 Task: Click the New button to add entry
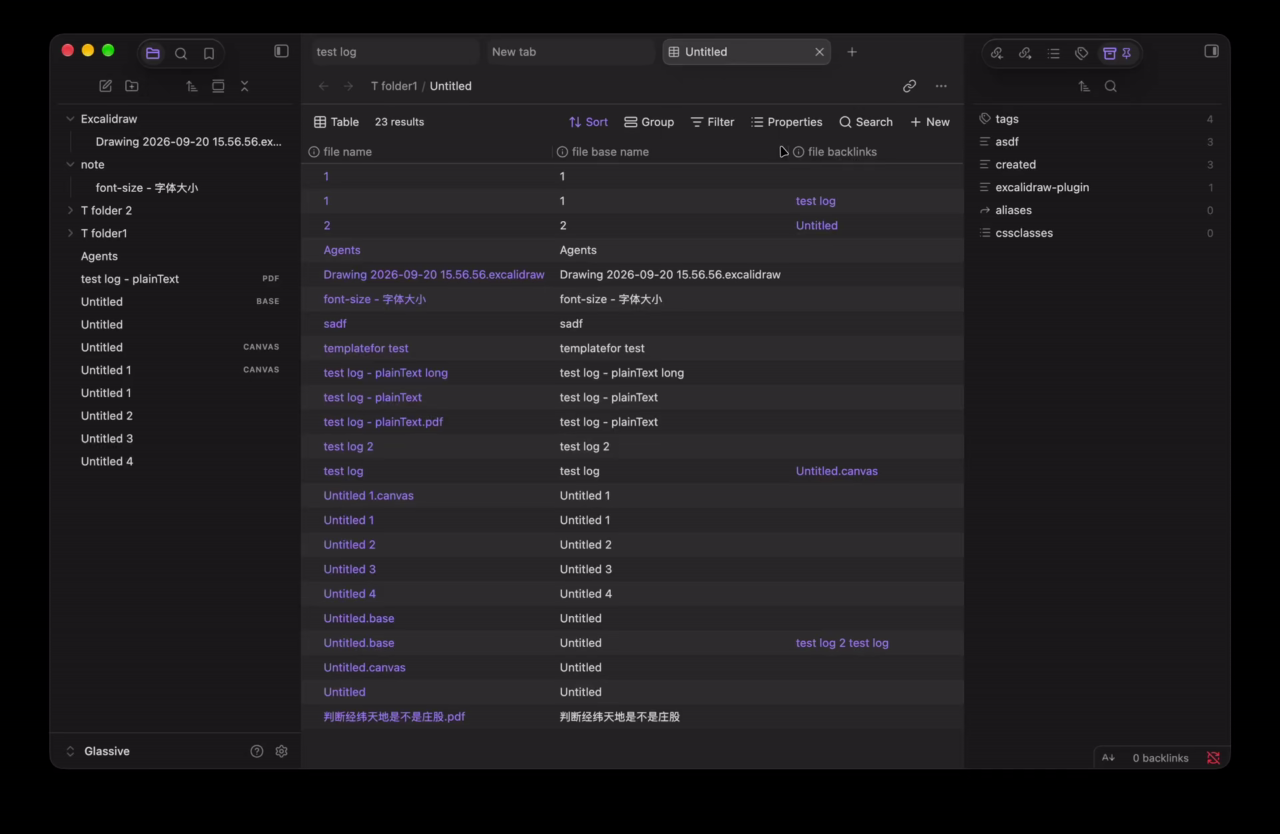click(930, 122)
